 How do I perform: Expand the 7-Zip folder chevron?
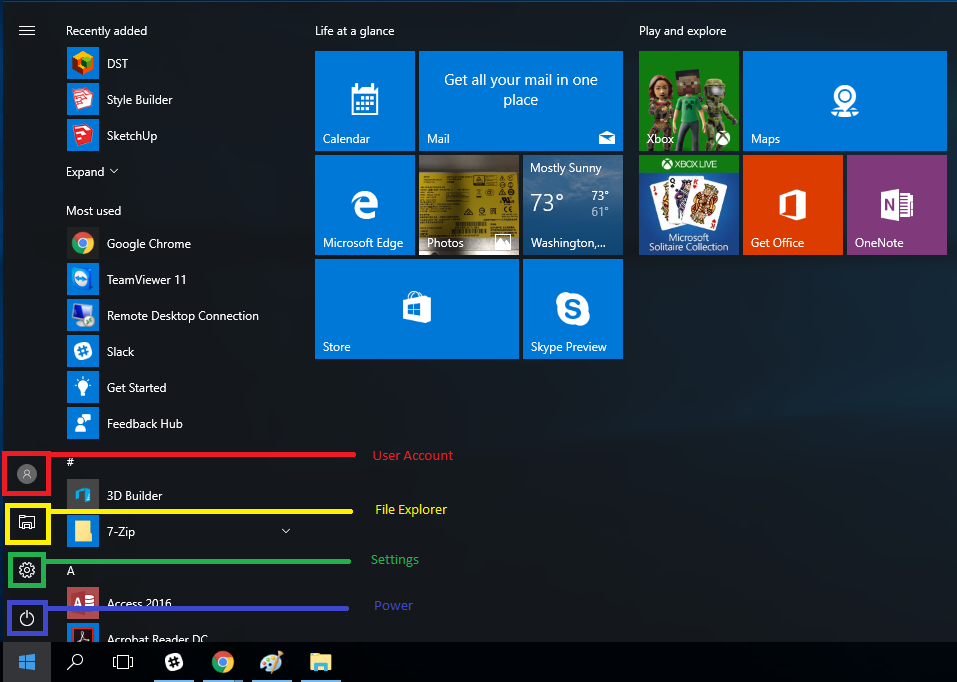coord(286,531)
